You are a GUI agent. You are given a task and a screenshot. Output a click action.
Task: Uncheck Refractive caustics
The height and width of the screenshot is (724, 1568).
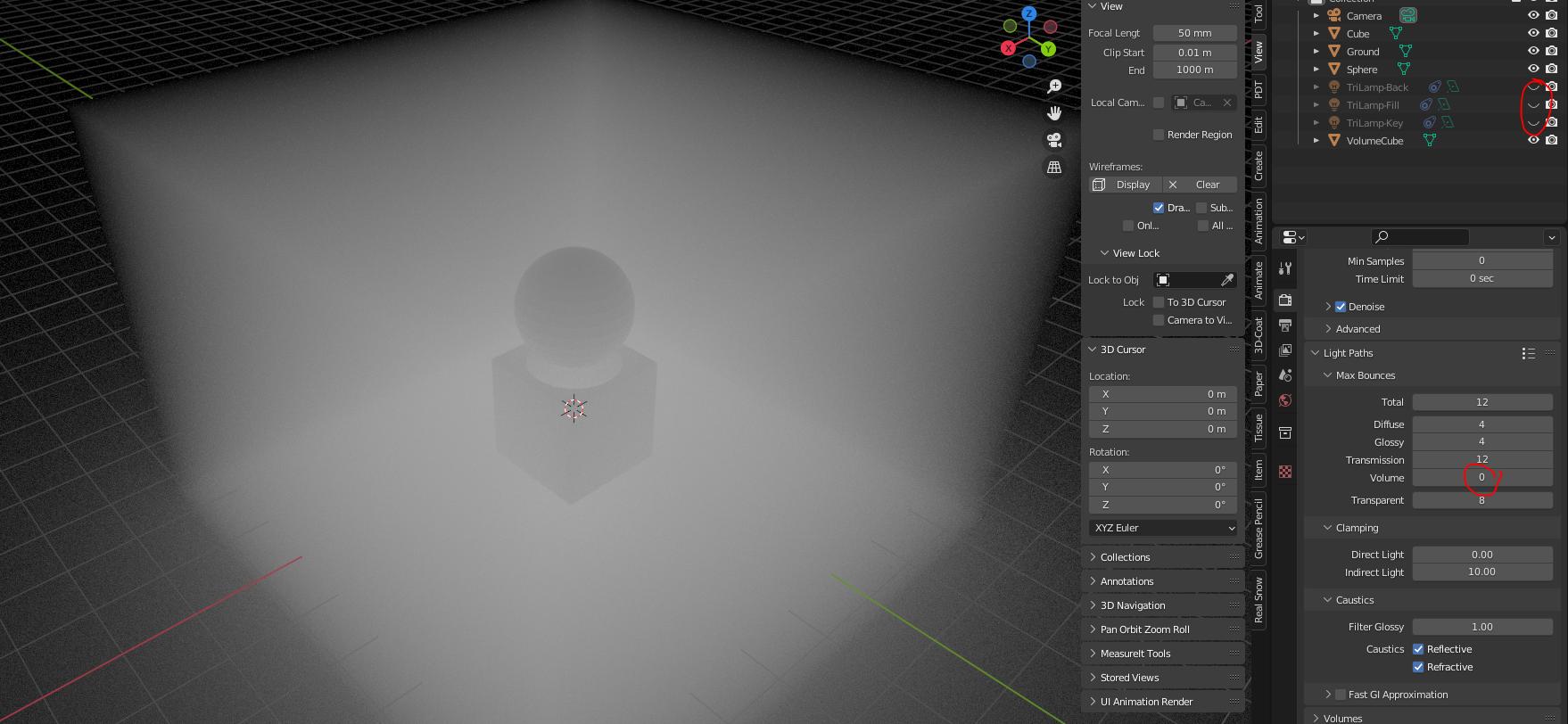[1418, 667]
